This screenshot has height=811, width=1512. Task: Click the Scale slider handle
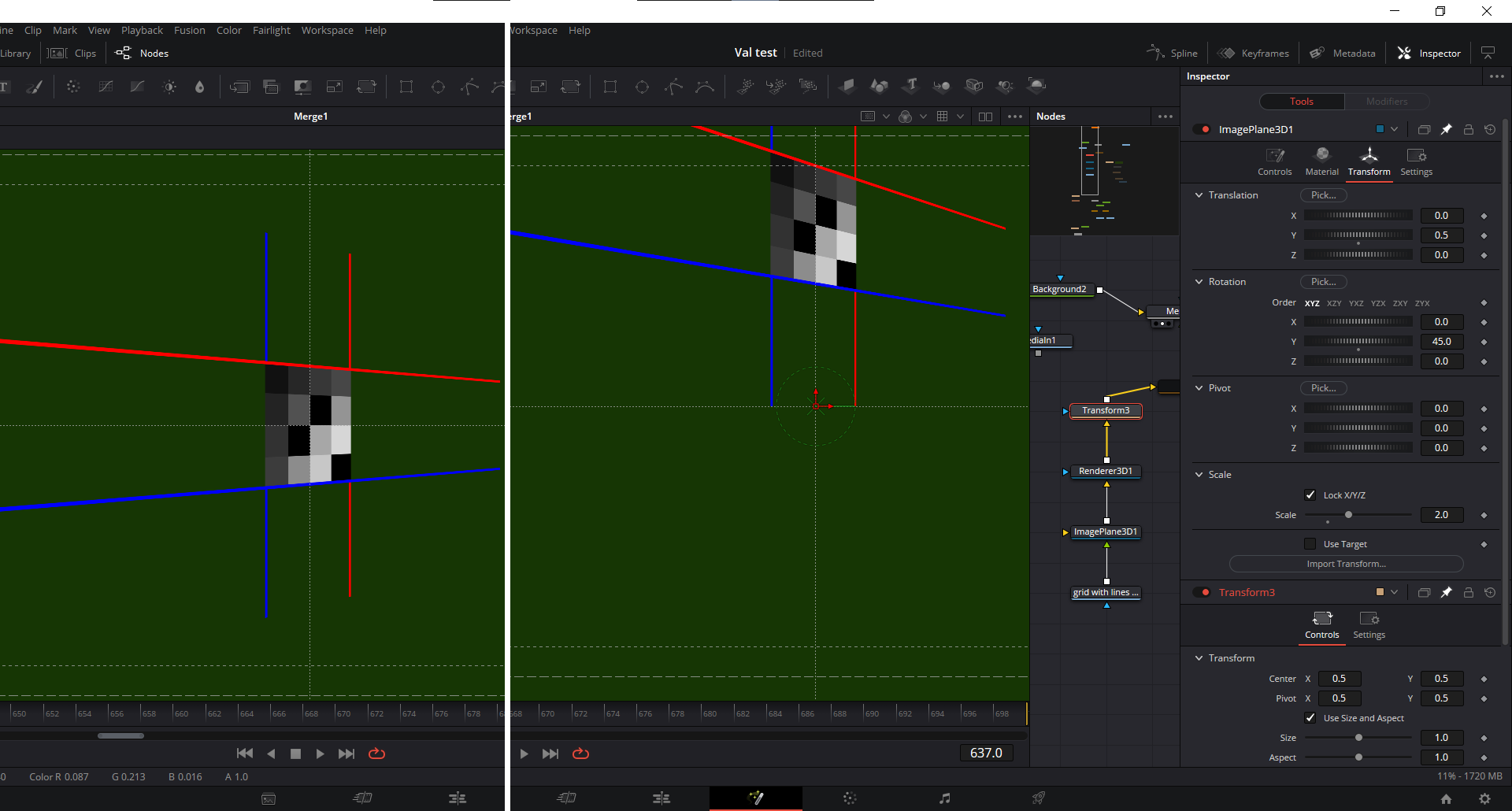pyautogui.click(x=1348, y=515)
